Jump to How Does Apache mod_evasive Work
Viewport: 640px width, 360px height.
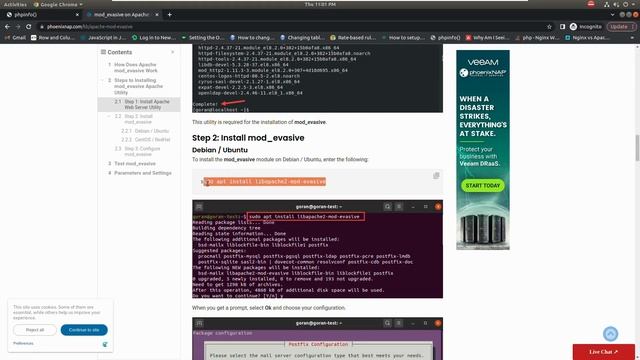pyautogui.click(x=136, y=67)
